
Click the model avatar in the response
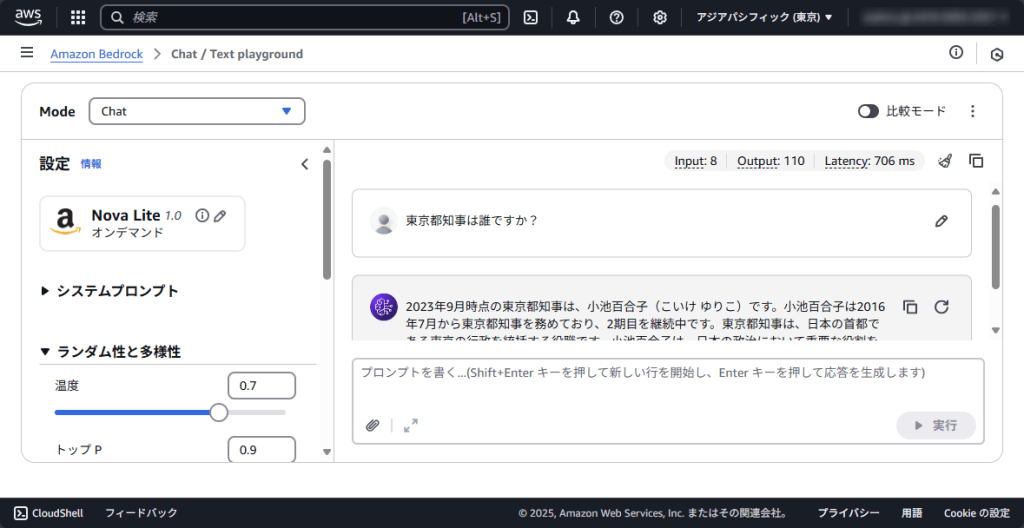(384, 306)
